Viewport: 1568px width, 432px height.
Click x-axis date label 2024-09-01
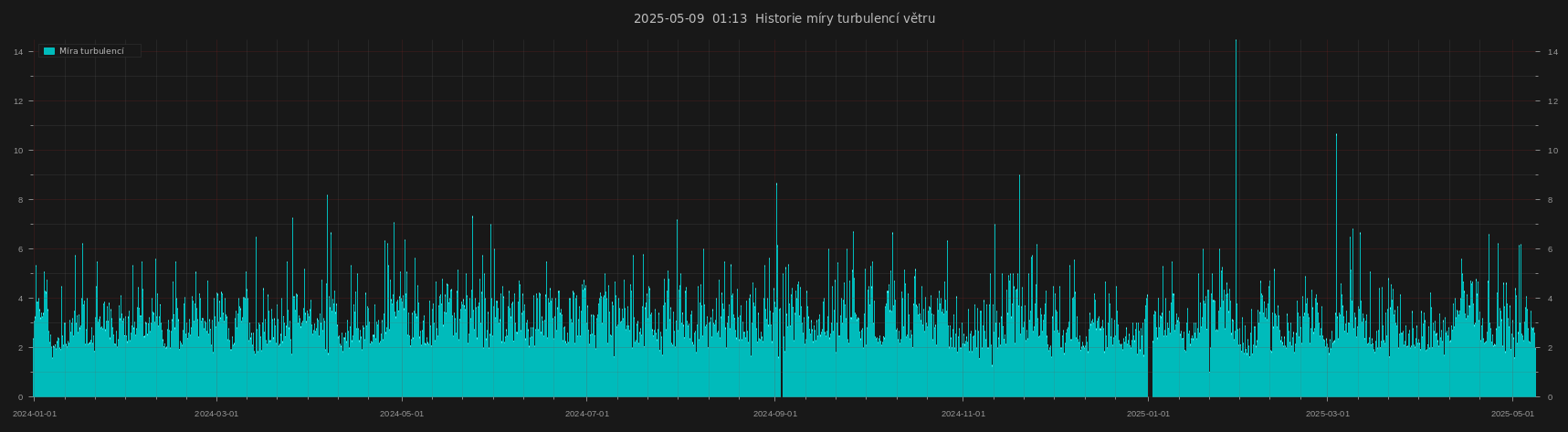coord(775,414)
